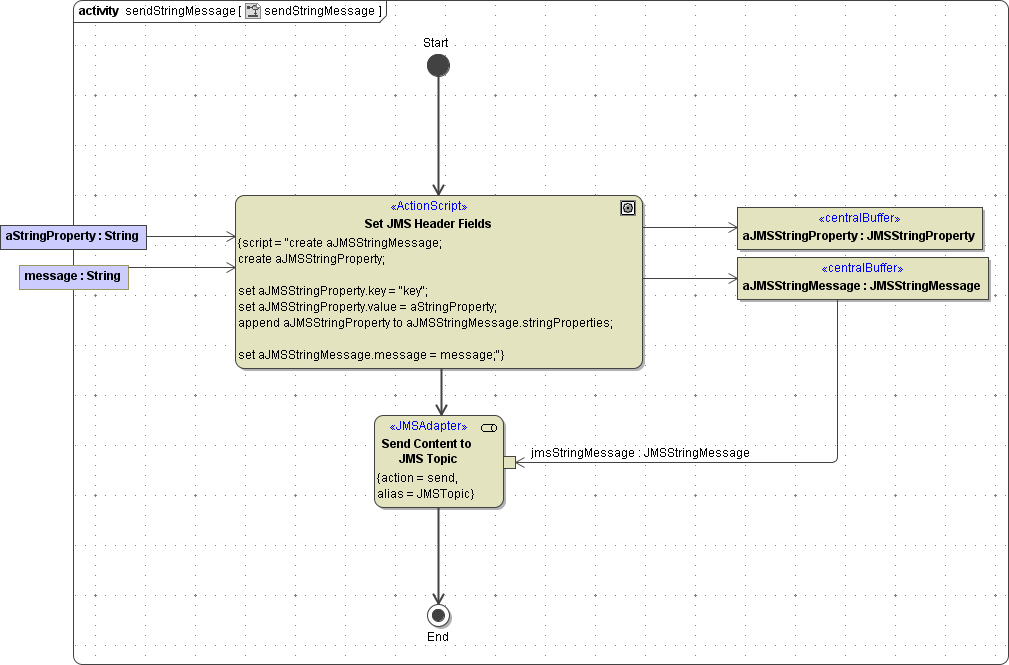Click the Send Content to JMS Topic name
The height and width of the screenshot is (665, 1009).
426,451
